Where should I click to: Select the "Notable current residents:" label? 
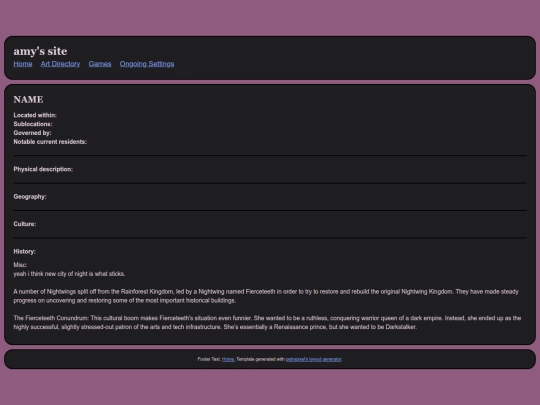pyautogui.click(x=50, y=142)
